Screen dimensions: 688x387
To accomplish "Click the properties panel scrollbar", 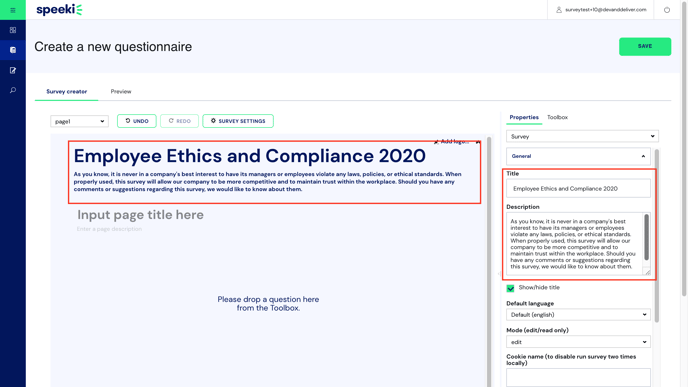I will [657, 236].
